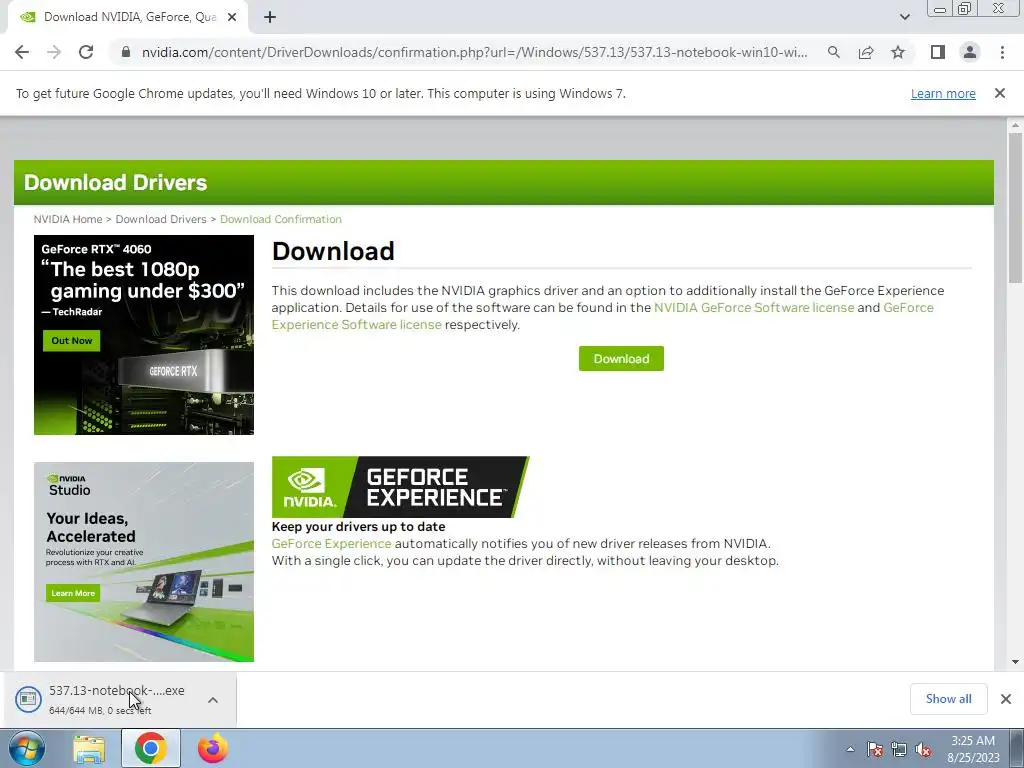Open NVIDIA GeForce Software license link
Viewport: 1024px width, 768px height.
click(754, 308)
